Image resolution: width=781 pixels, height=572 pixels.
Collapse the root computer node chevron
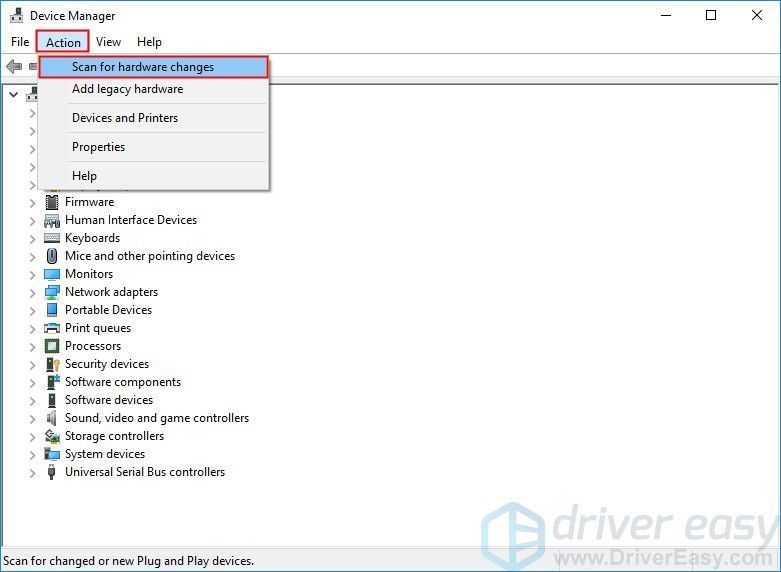(x=13, y=94)
